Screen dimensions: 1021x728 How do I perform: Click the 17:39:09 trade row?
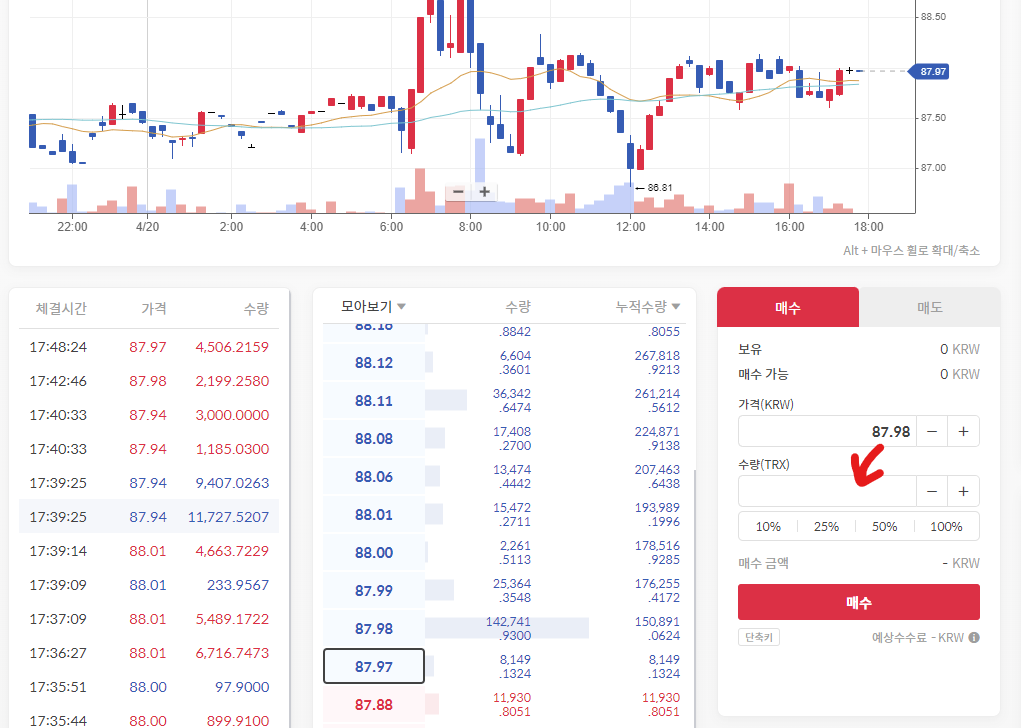point(149,585)
